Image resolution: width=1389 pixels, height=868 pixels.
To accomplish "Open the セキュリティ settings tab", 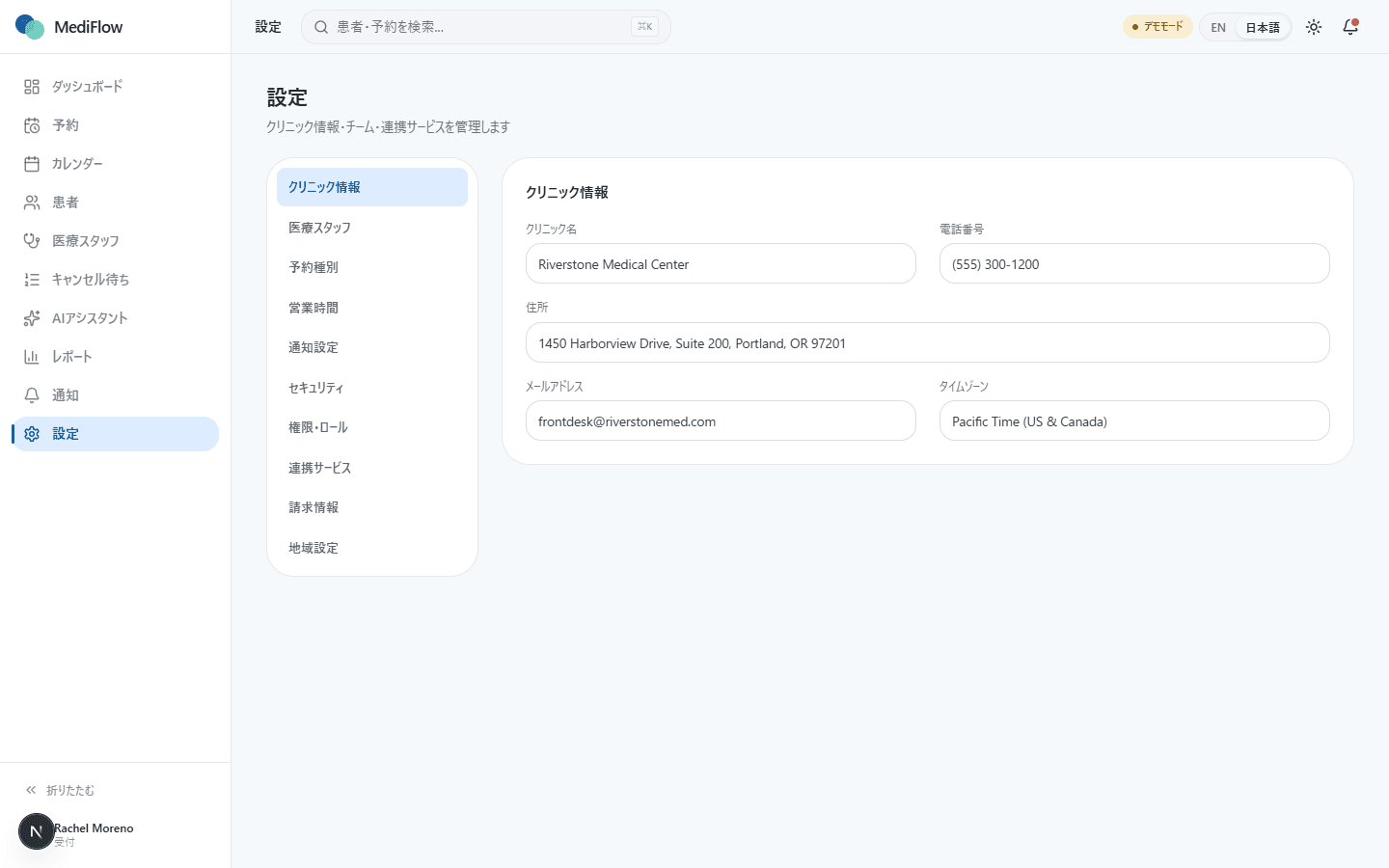I will [x=372, y=388].
